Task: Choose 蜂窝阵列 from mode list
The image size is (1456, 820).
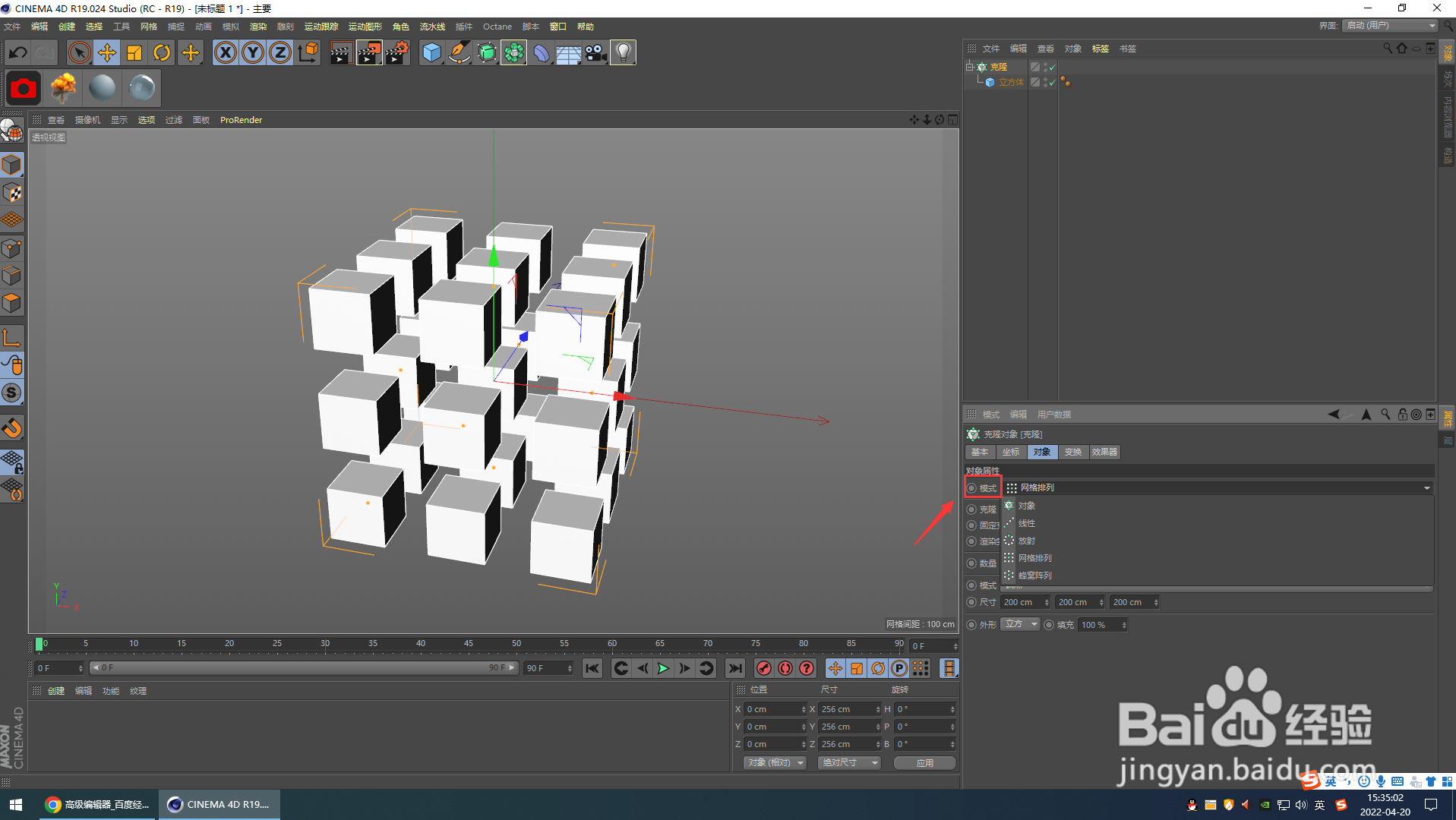Action: point(1034,576)
